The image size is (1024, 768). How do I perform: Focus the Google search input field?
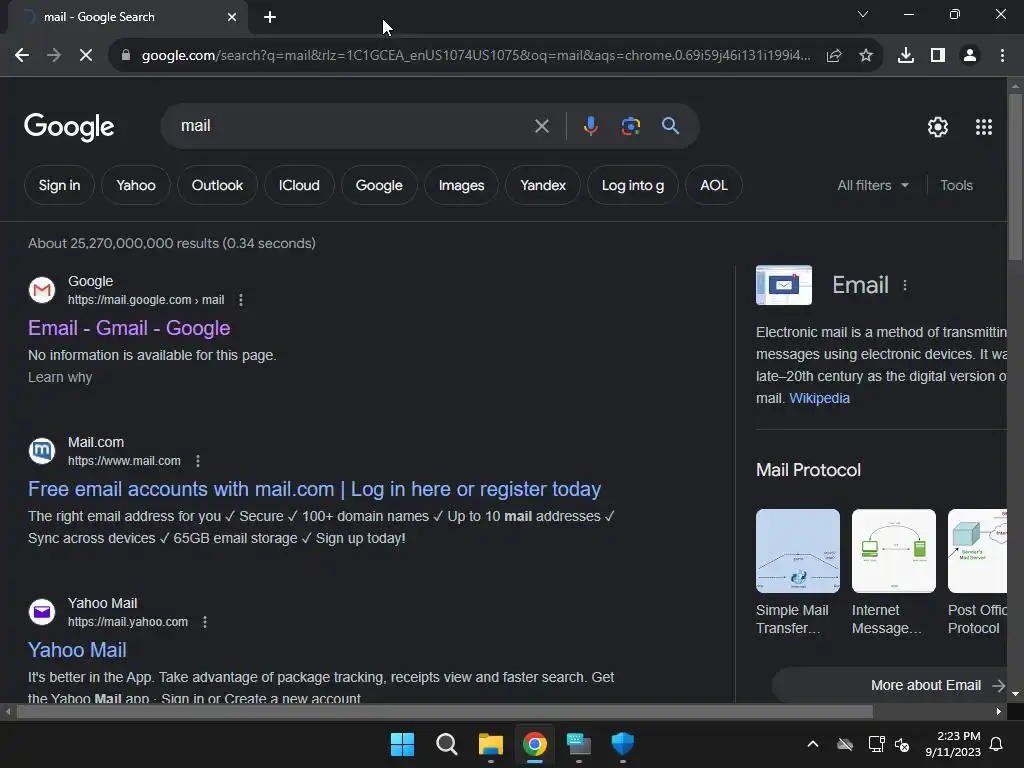[353, 126]
